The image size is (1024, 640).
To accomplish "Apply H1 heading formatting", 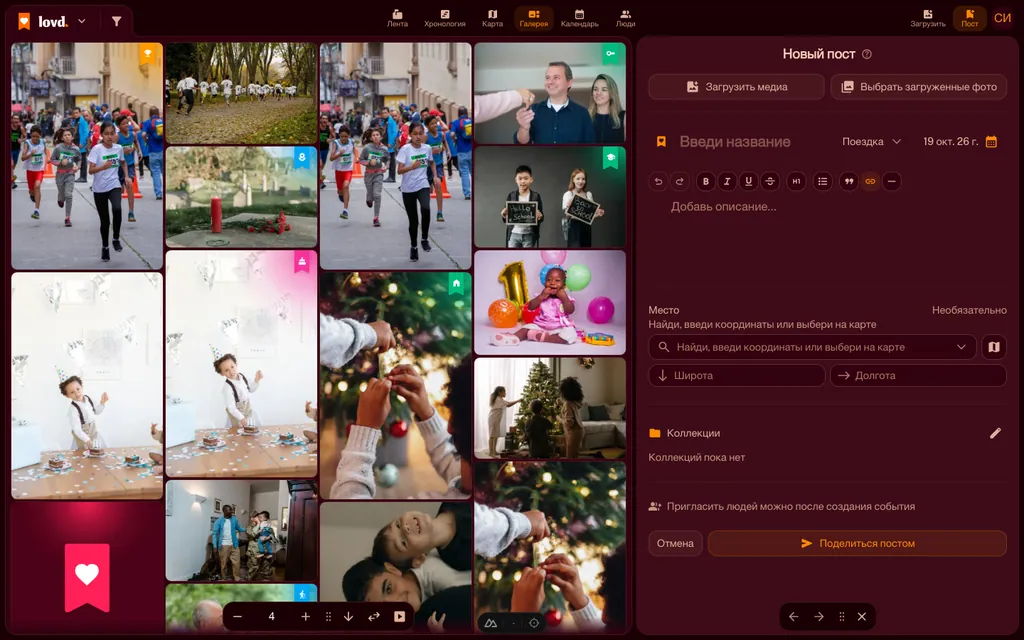I will [796, 182].
